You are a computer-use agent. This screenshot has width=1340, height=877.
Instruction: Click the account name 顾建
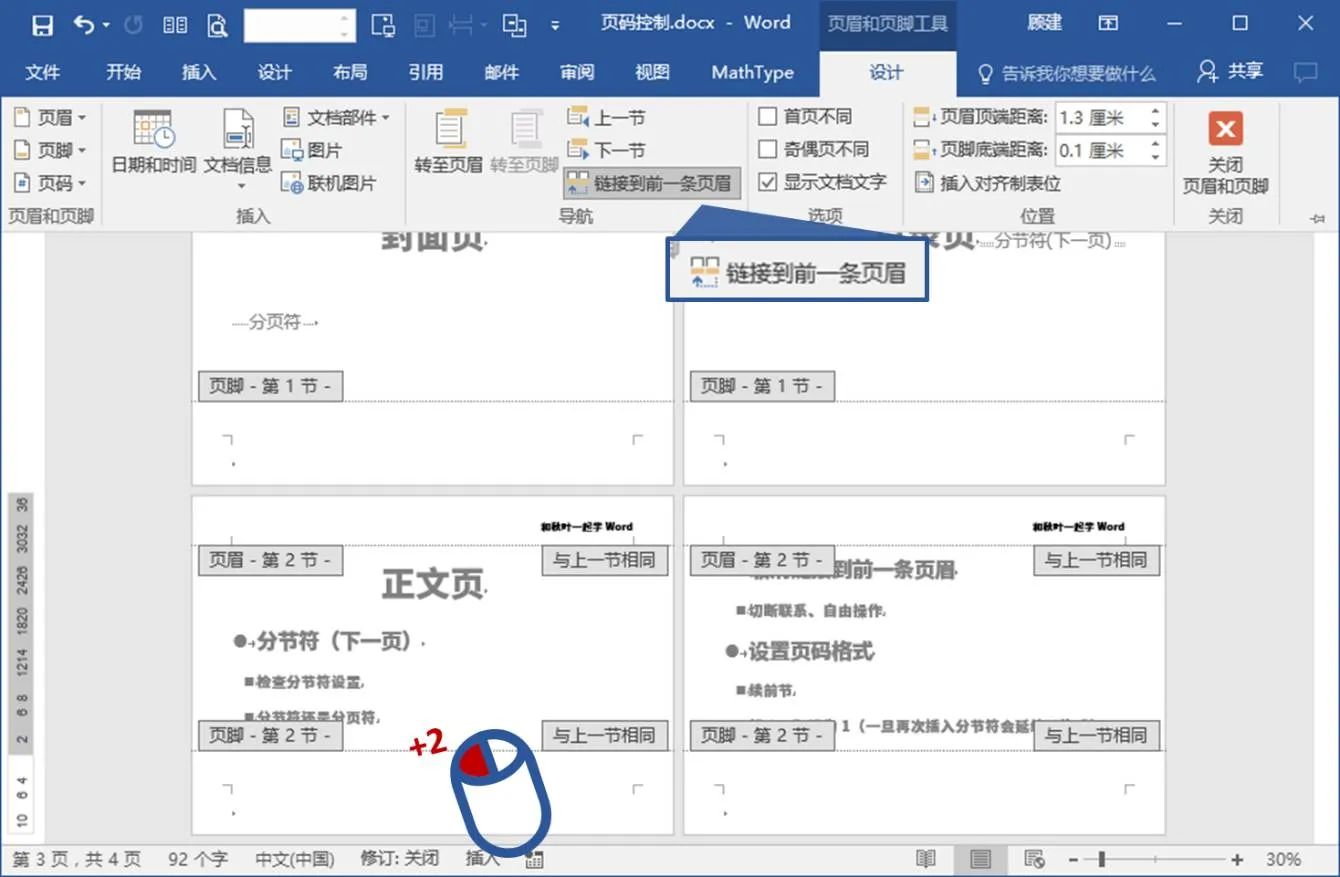click(1044, 23)
